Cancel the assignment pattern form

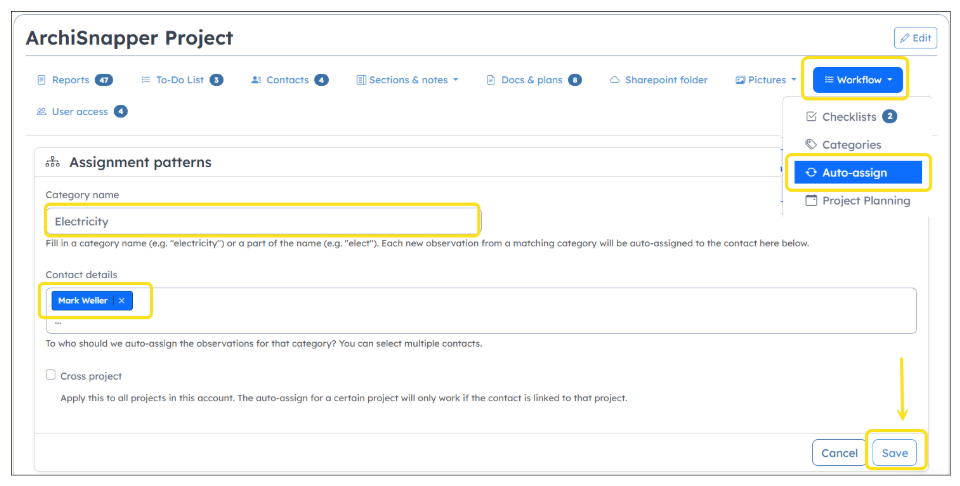click(839, 453)
